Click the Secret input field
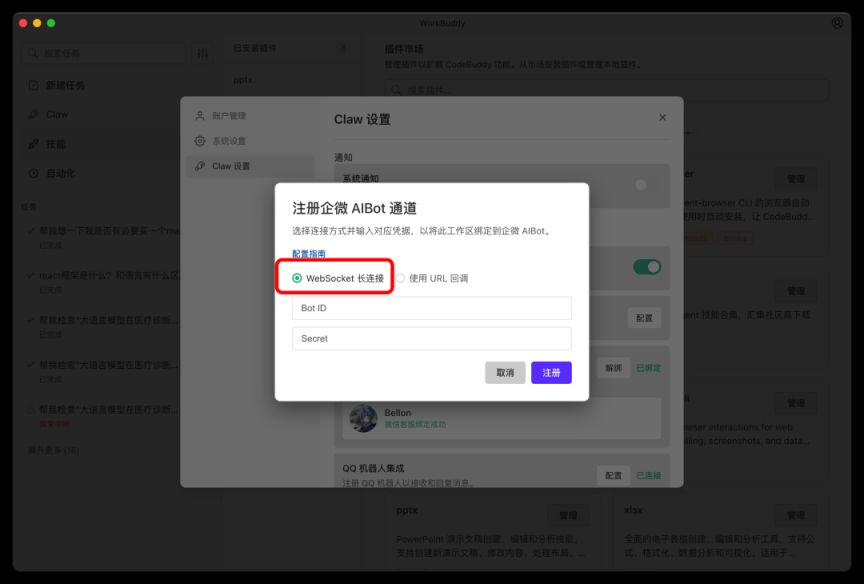This screenshot has width=864, height=584. pos(431,338)
